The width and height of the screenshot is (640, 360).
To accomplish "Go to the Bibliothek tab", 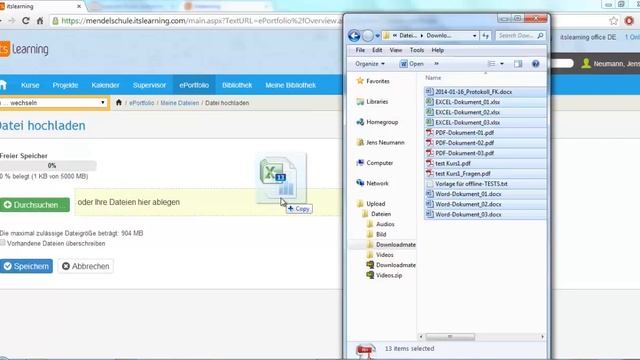I will [237, 85].
